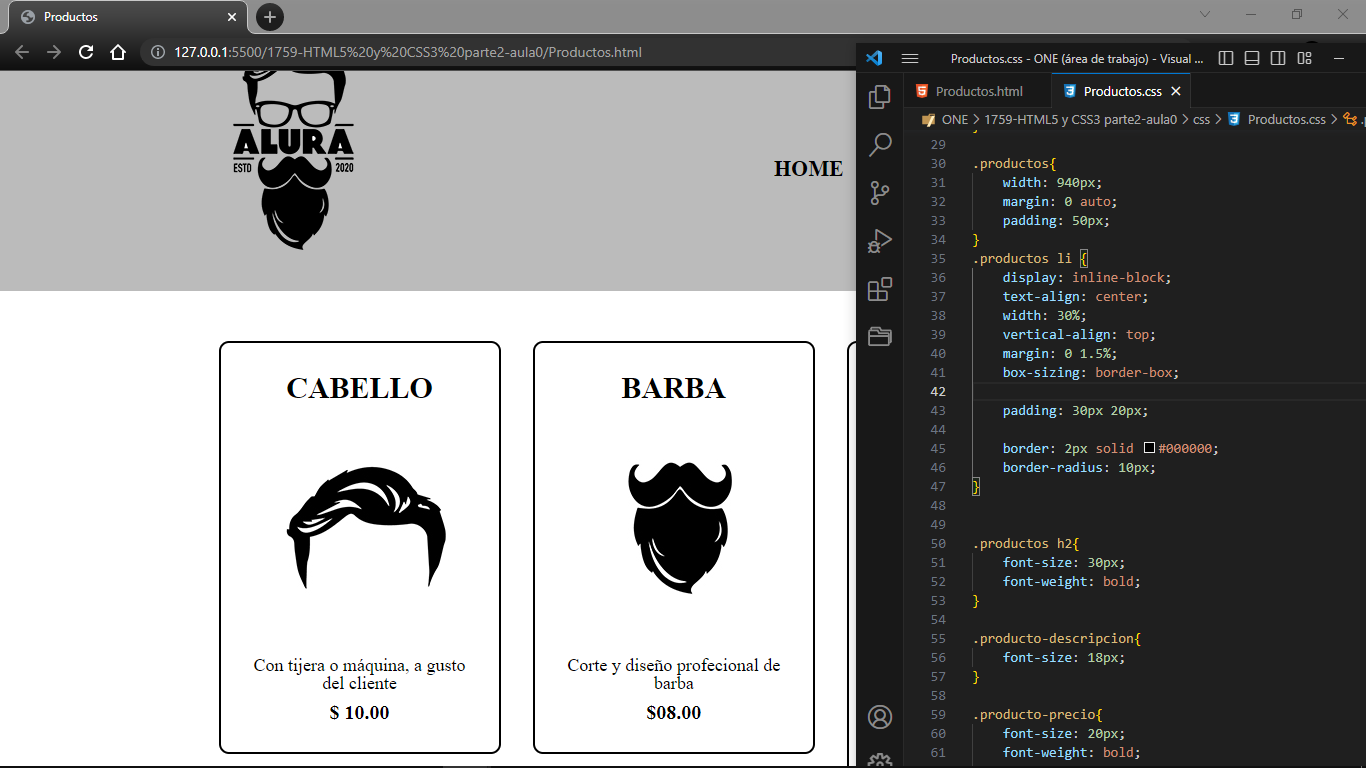Open a new browser tab
Viewport: 1366px width, 768px height.
pos(268,16)
